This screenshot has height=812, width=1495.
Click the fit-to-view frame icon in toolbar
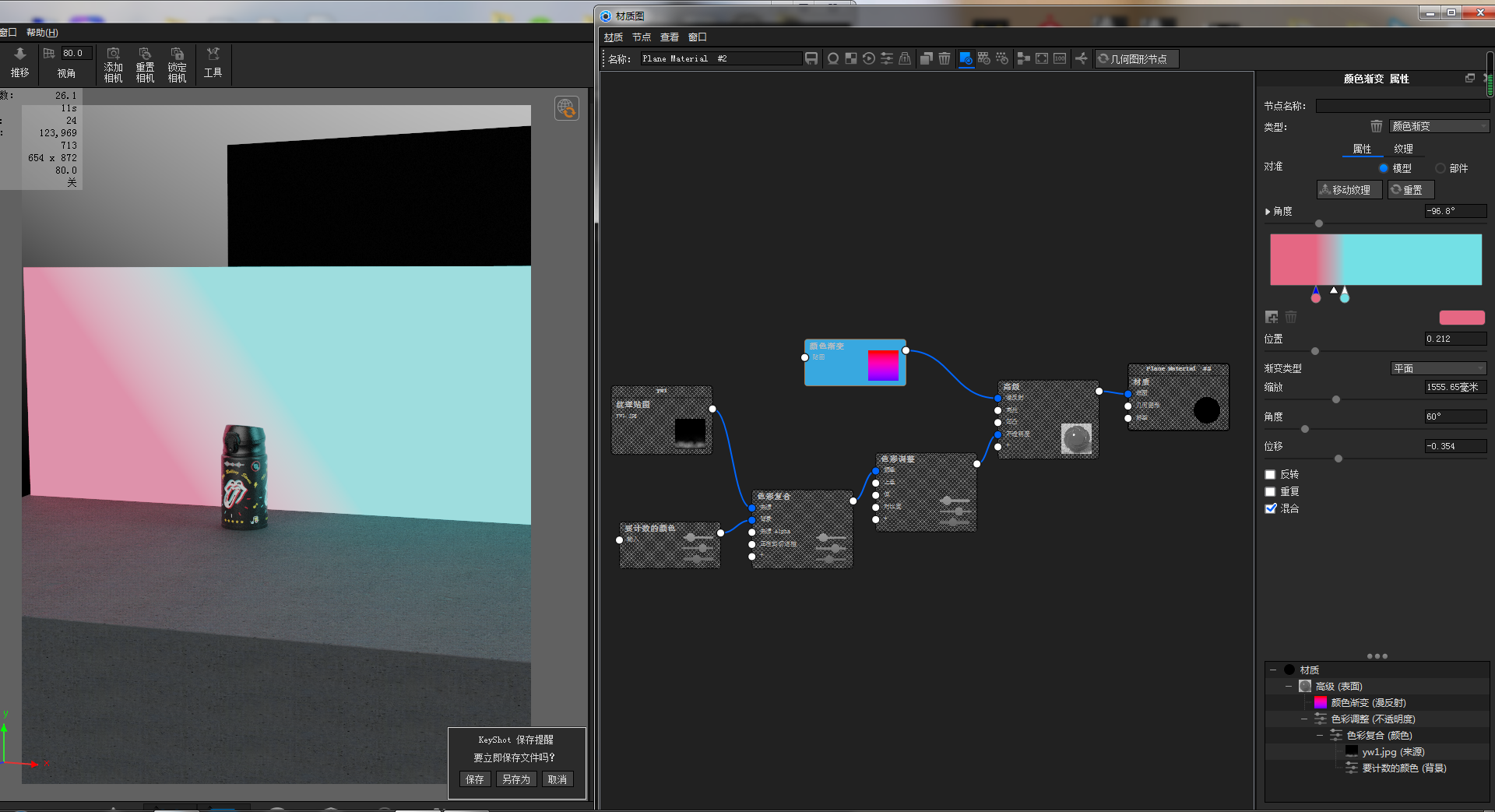[1041, 58]
